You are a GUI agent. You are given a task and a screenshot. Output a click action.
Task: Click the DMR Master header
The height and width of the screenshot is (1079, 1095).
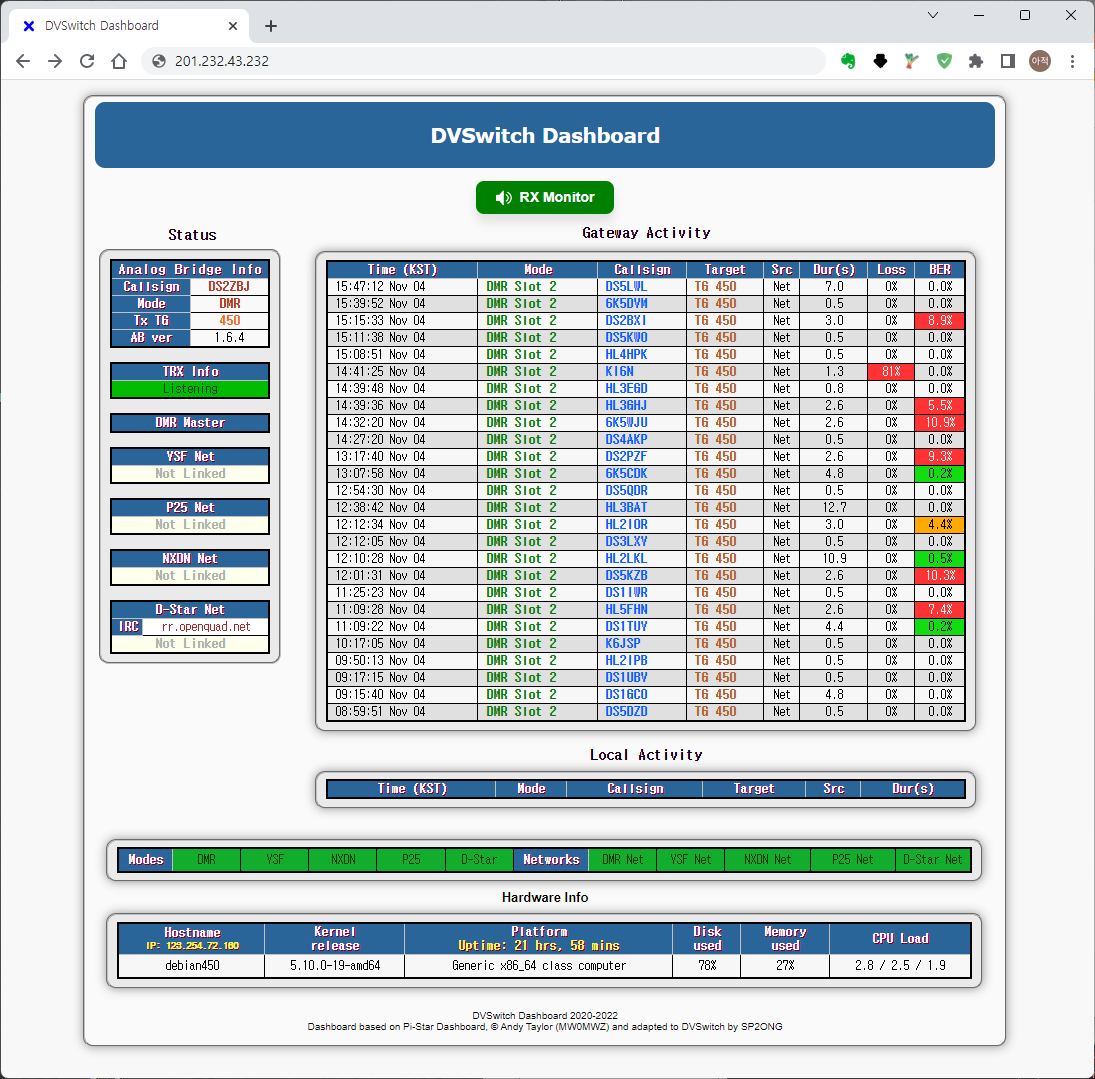click(x=190, y=423)
